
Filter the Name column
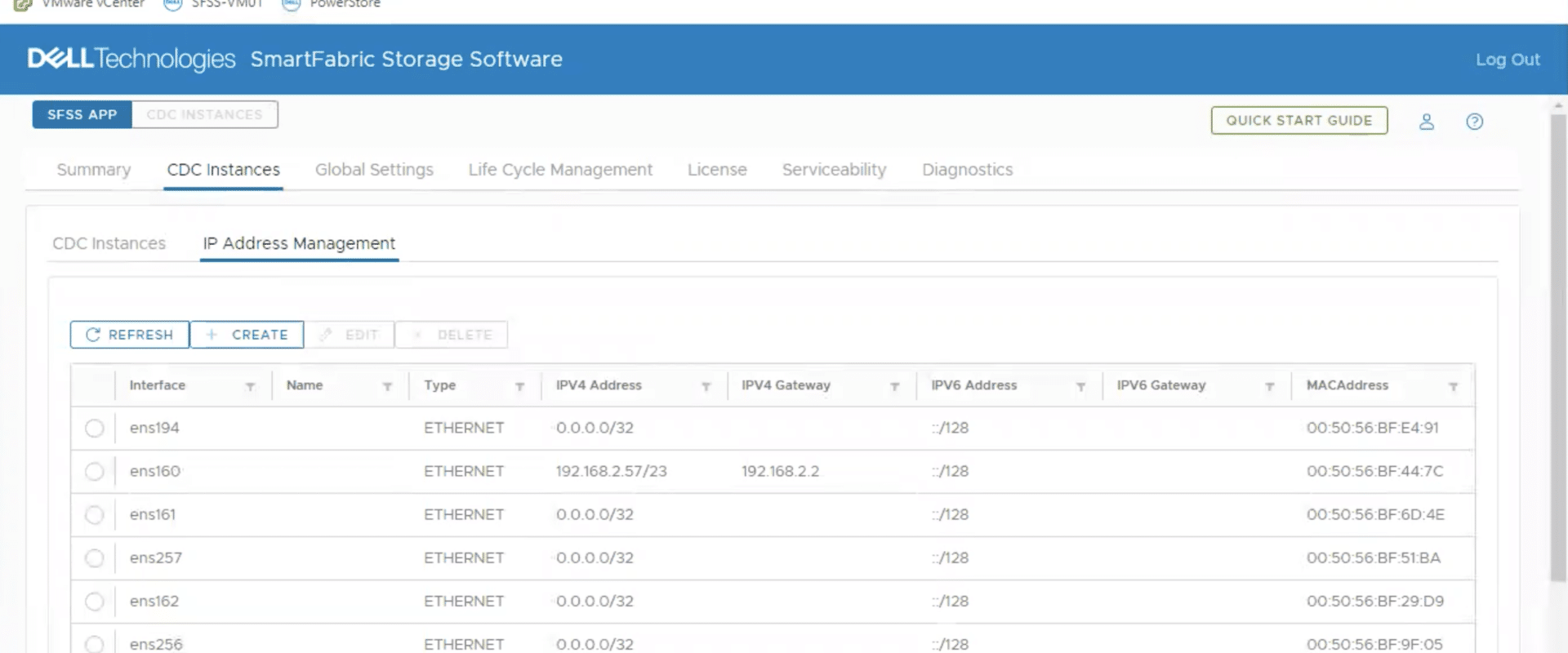pos(387,386)
